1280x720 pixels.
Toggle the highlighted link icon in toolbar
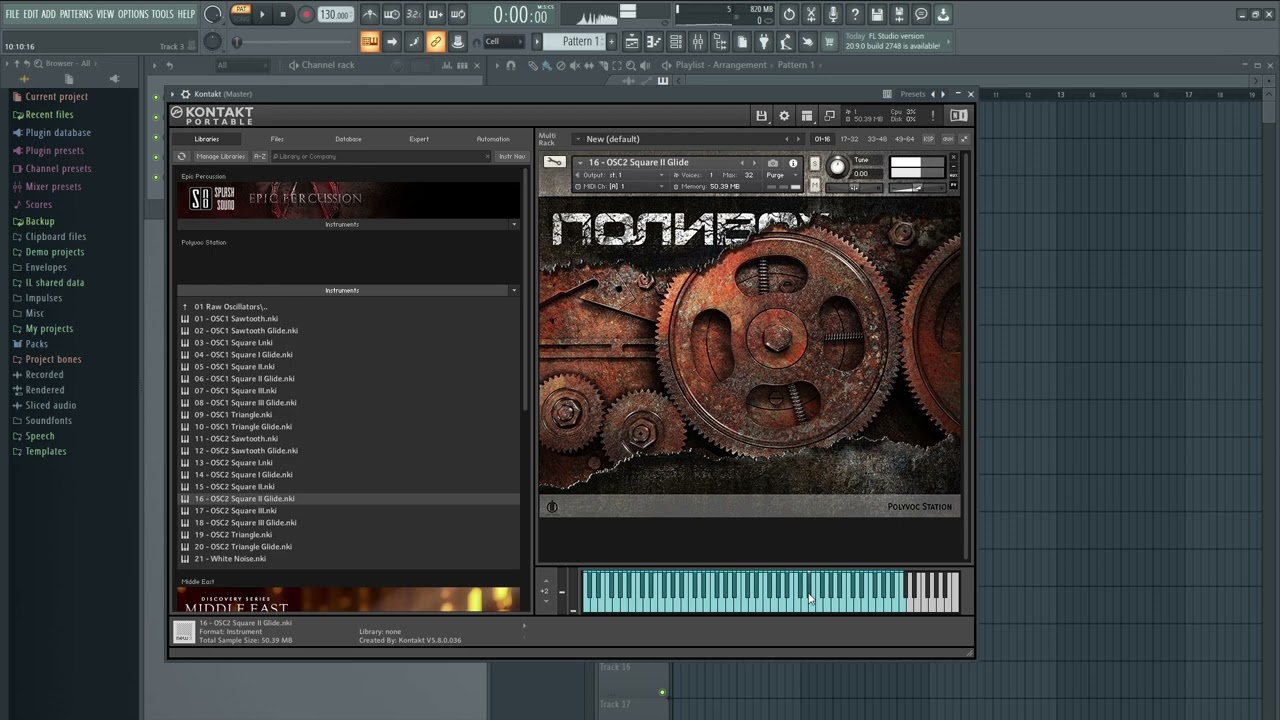[x=436, y=41]
